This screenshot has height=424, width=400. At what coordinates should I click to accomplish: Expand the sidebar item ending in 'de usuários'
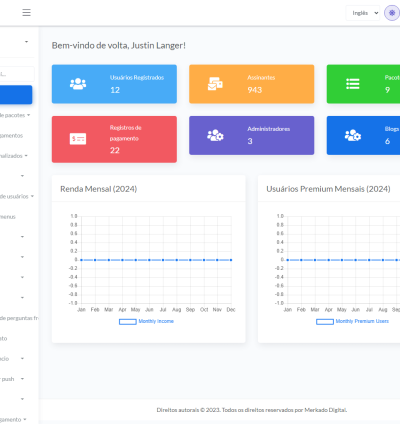[17, 197]
